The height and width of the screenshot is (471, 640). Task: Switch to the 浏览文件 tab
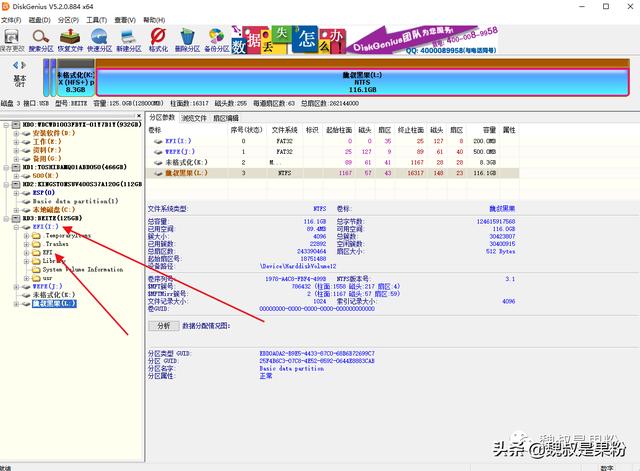[x=194, y=118]
